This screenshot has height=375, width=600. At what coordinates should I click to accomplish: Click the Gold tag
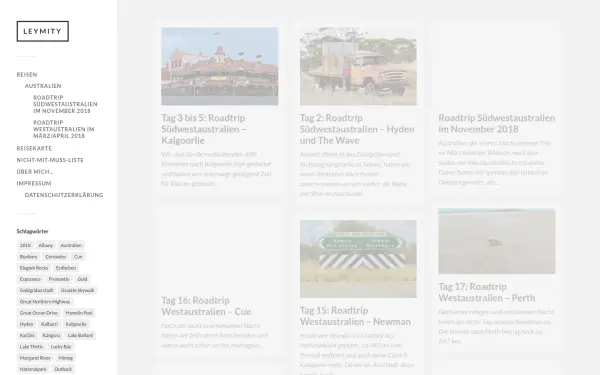click(x=82, y=279)
